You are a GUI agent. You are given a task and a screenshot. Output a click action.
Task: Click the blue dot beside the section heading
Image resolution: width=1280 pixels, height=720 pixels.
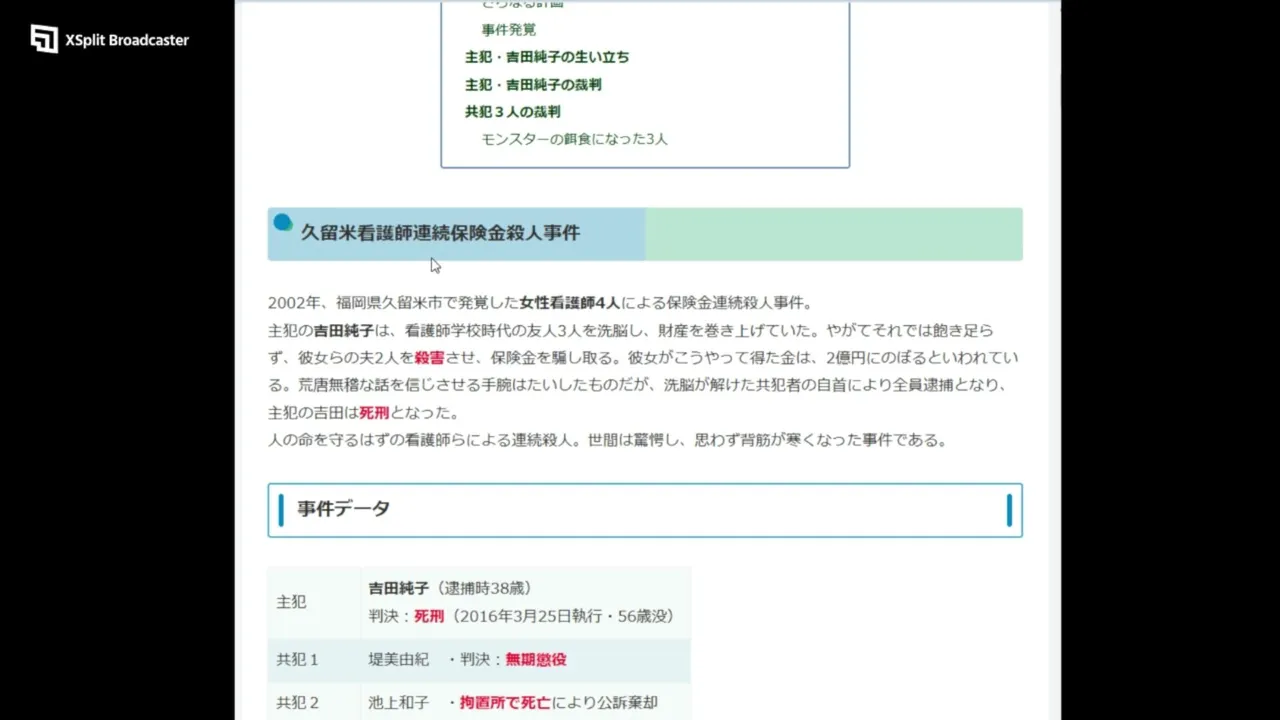click(x=283, y=222)
